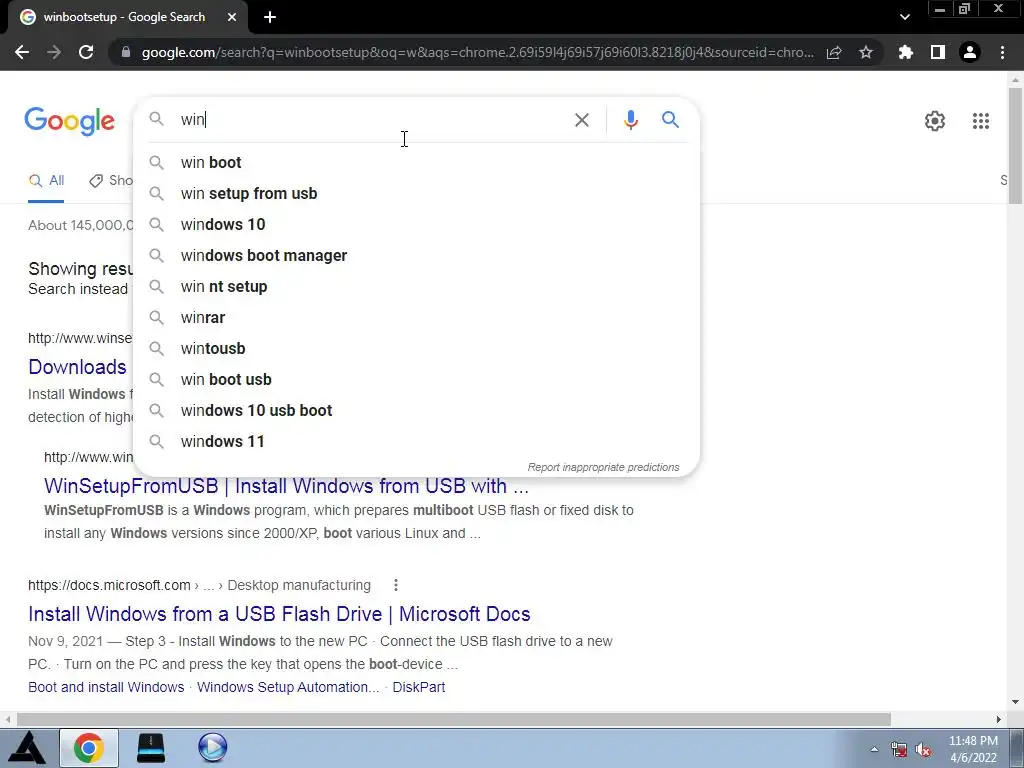Click 'Report inappropriate predictions' link
This screenshot has width=1024, height=768.
[603, 467]
